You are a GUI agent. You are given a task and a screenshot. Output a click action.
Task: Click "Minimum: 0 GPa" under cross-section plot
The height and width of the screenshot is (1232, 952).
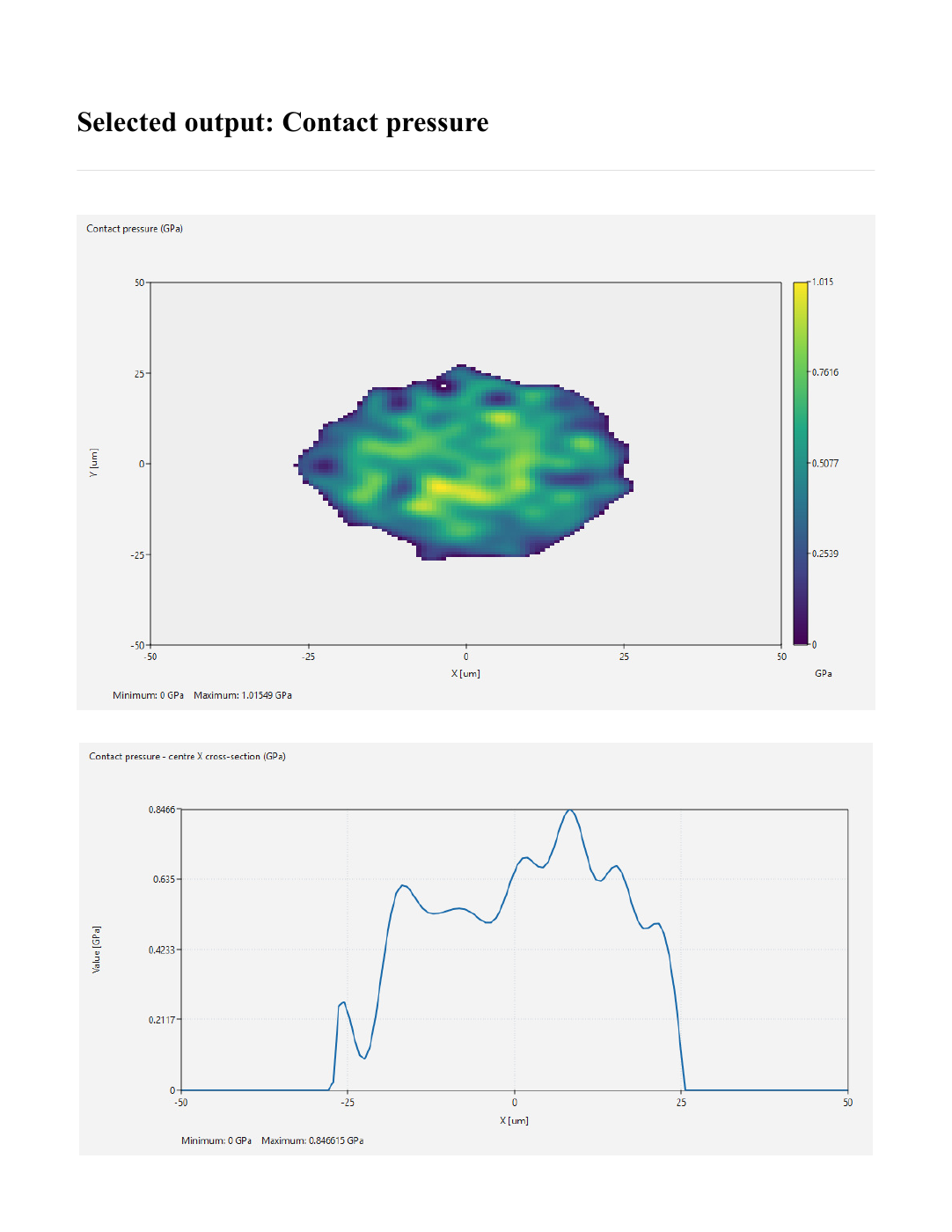coord(216,1141)
